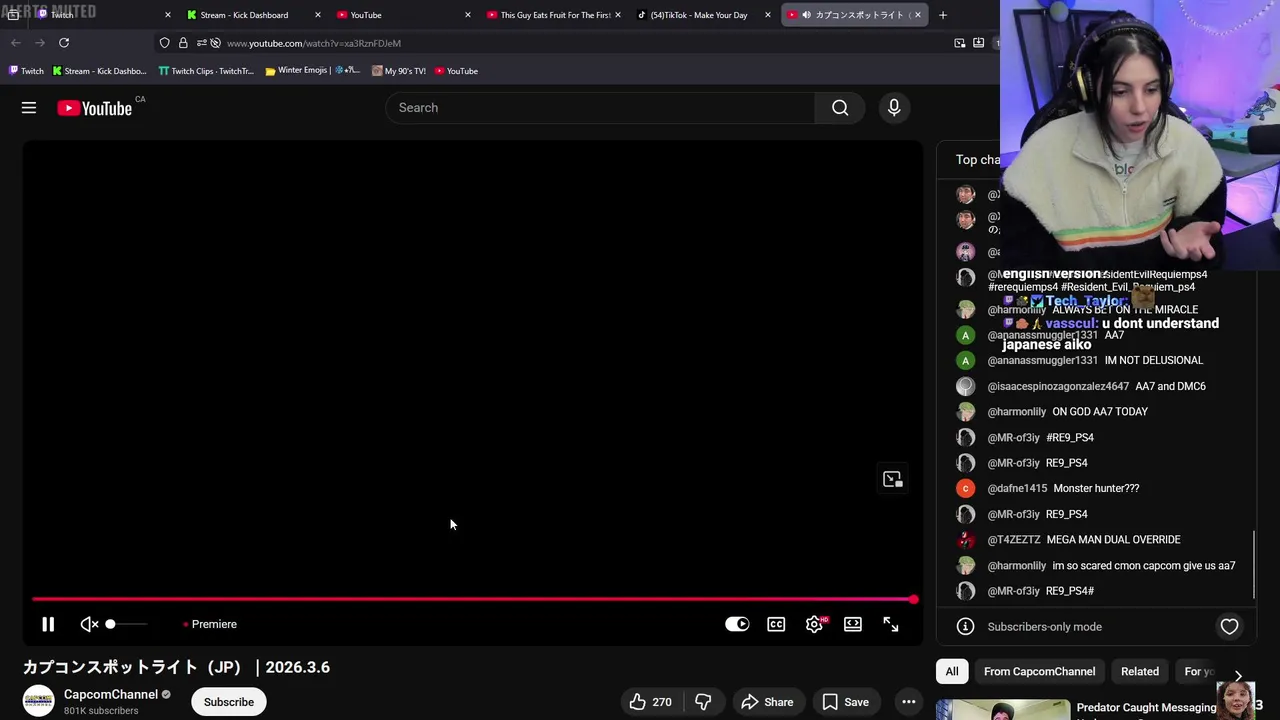This screenshot has height=720, width=1280.
Task: Open the tracking protection shield icon
Action: (x=165, y=43)
